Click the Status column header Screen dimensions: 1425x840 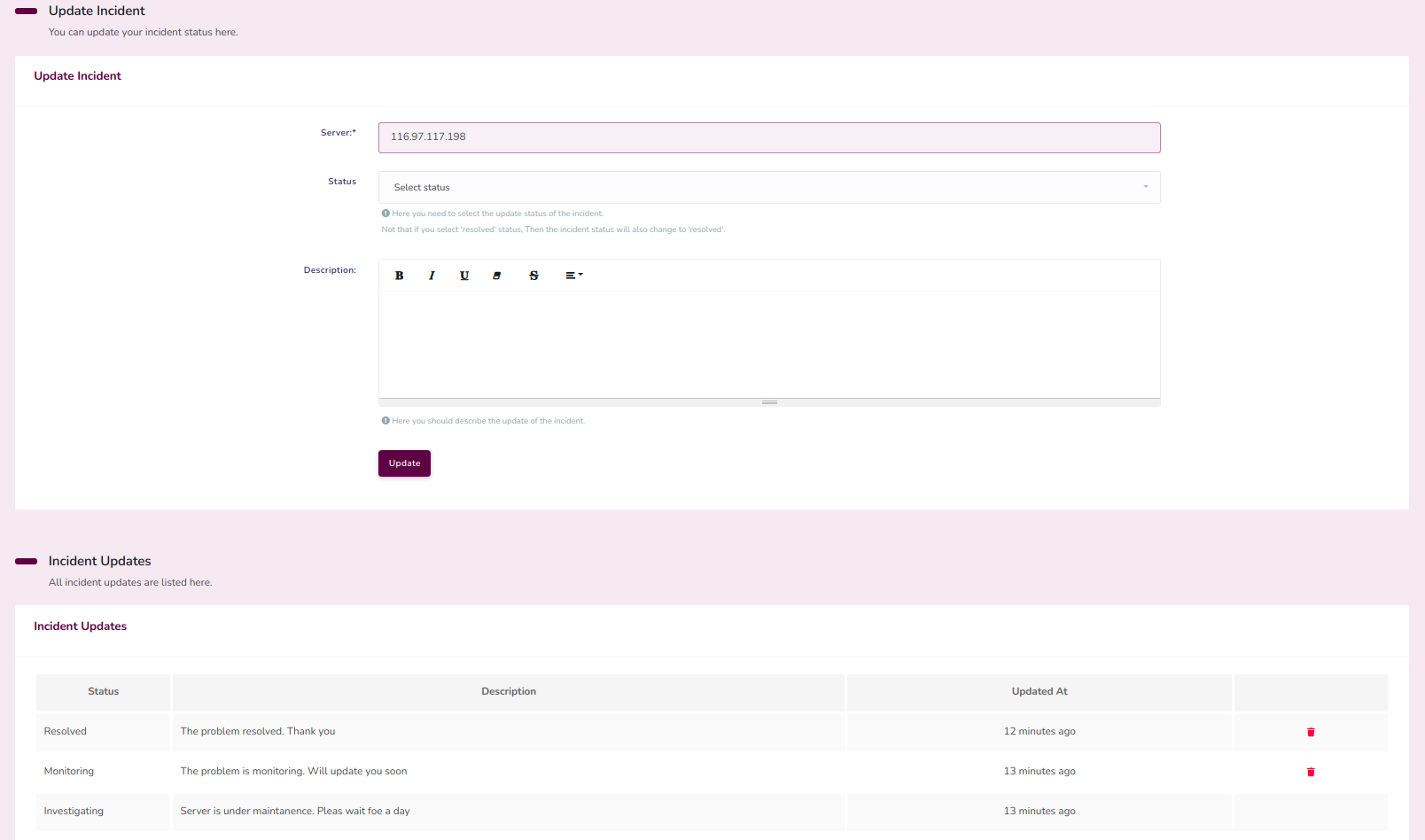[x=103, y=692]
